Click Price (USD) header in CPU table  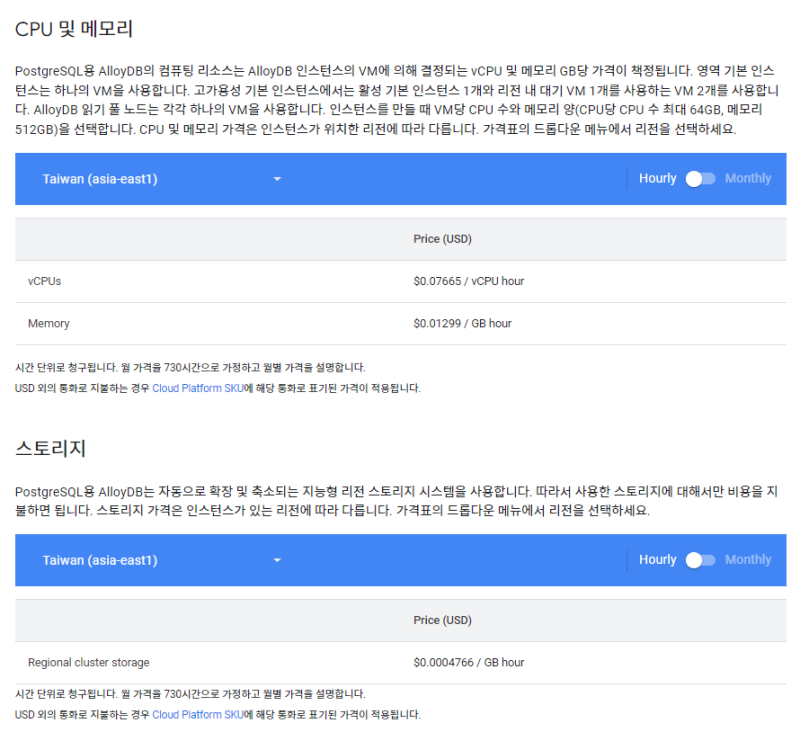point(442,239)
